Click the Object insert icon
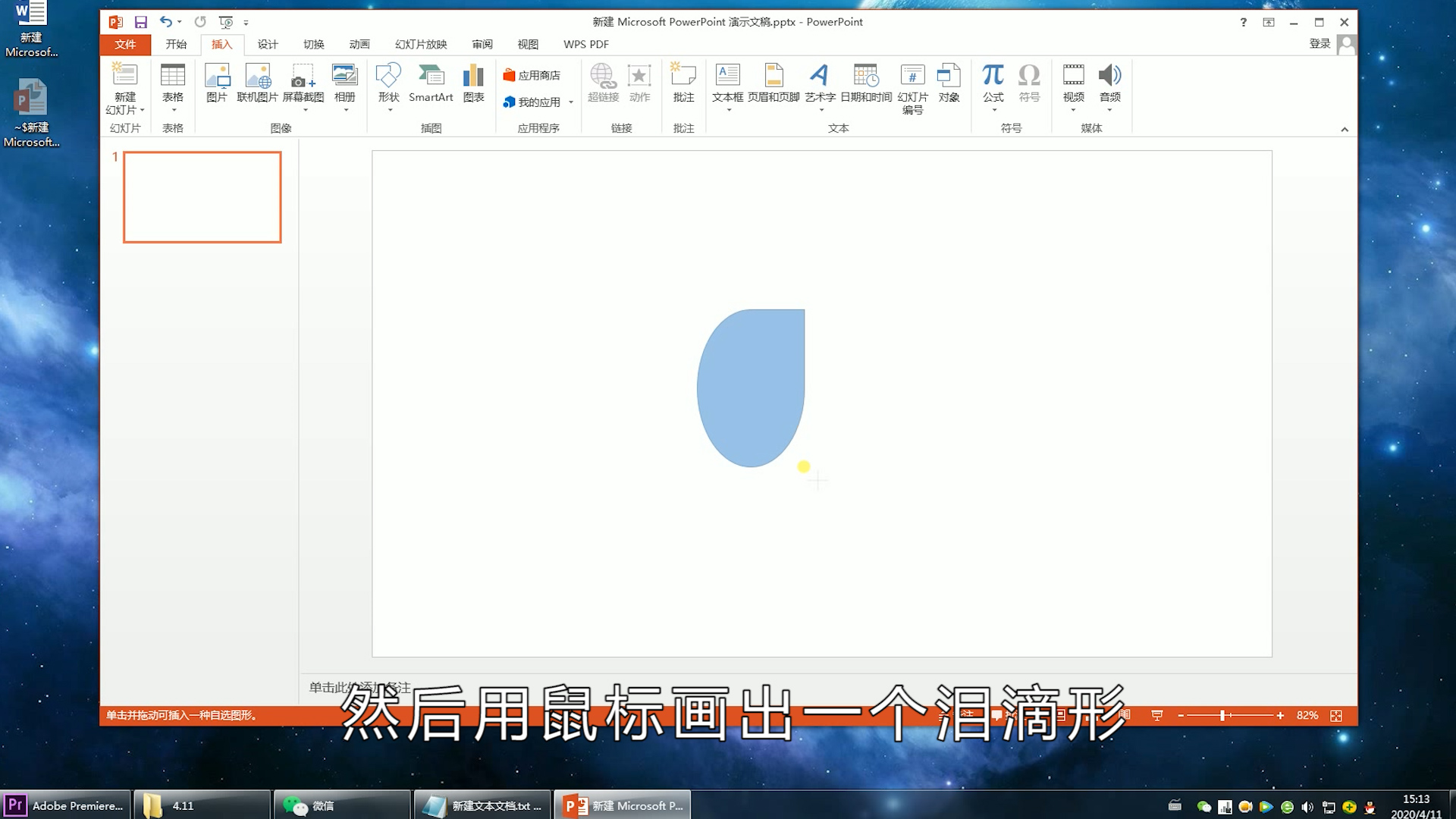The width and height of the screenshot is (1456, 819). click(x=949, y=83)
